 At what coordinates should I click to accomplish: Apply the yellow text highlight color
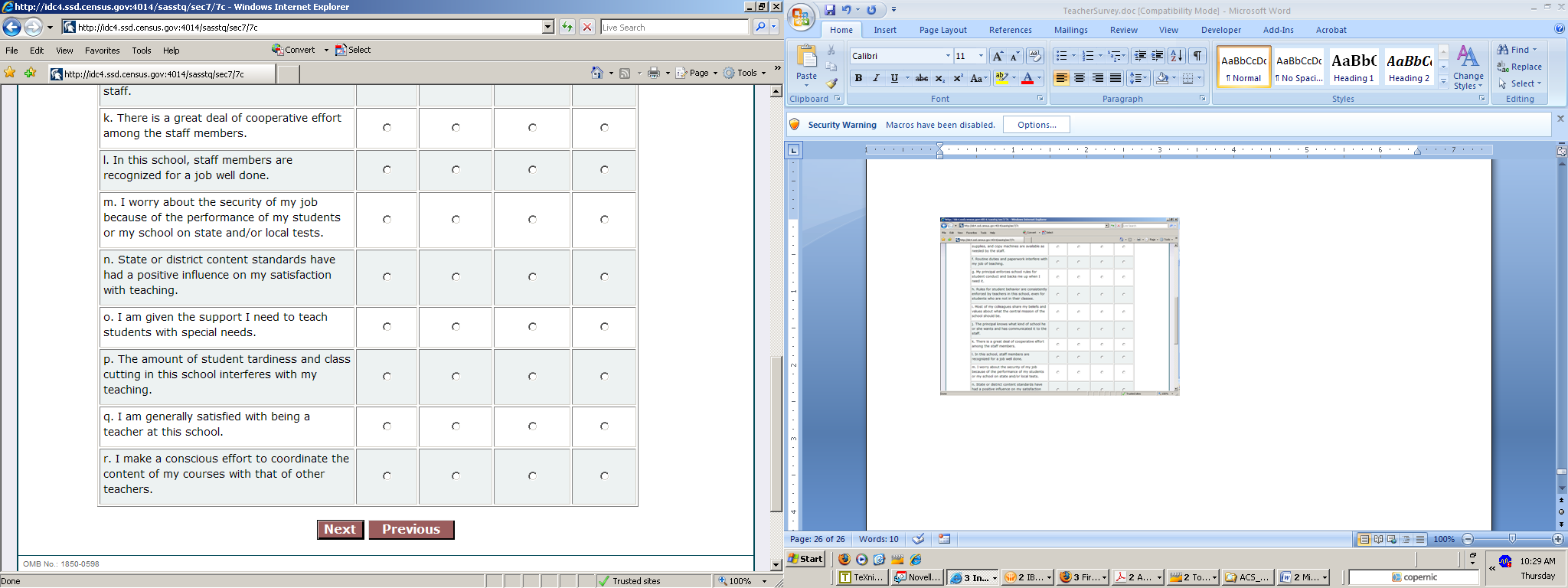point(1001,78)
